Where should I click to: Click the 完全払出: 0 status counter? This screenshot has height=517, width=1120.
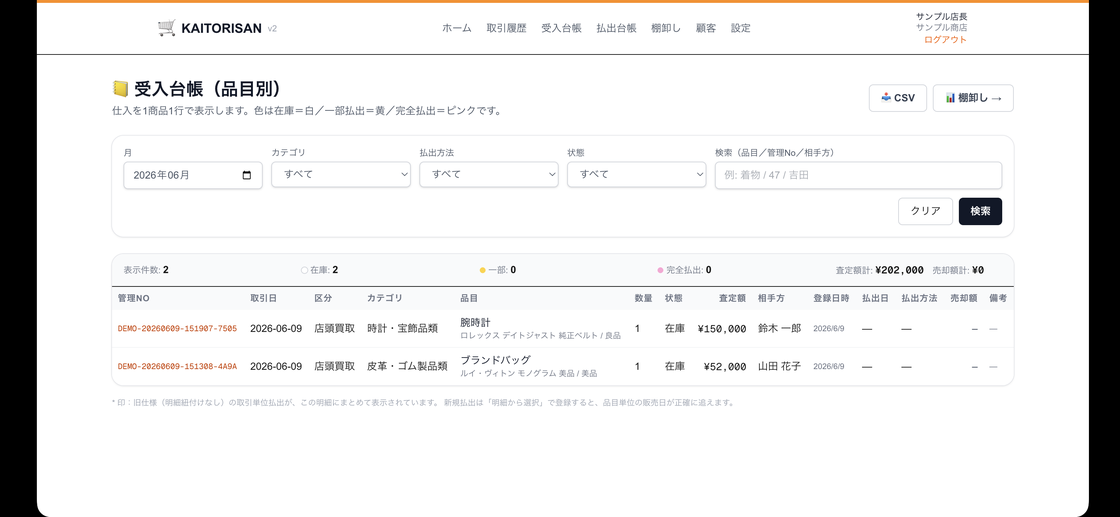[684, 270]
